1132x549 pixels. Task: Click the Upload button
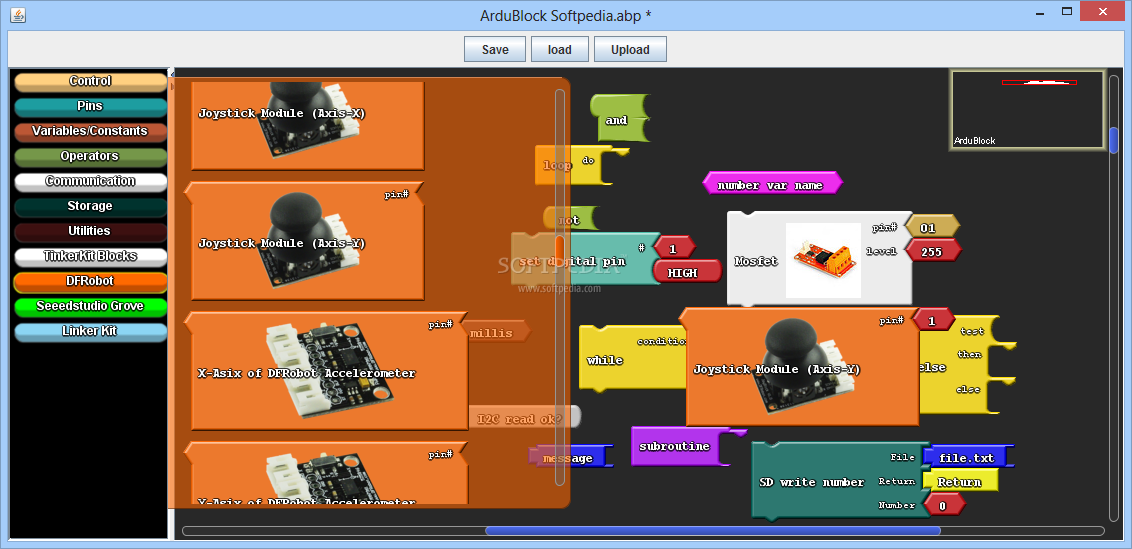(630, 50)
